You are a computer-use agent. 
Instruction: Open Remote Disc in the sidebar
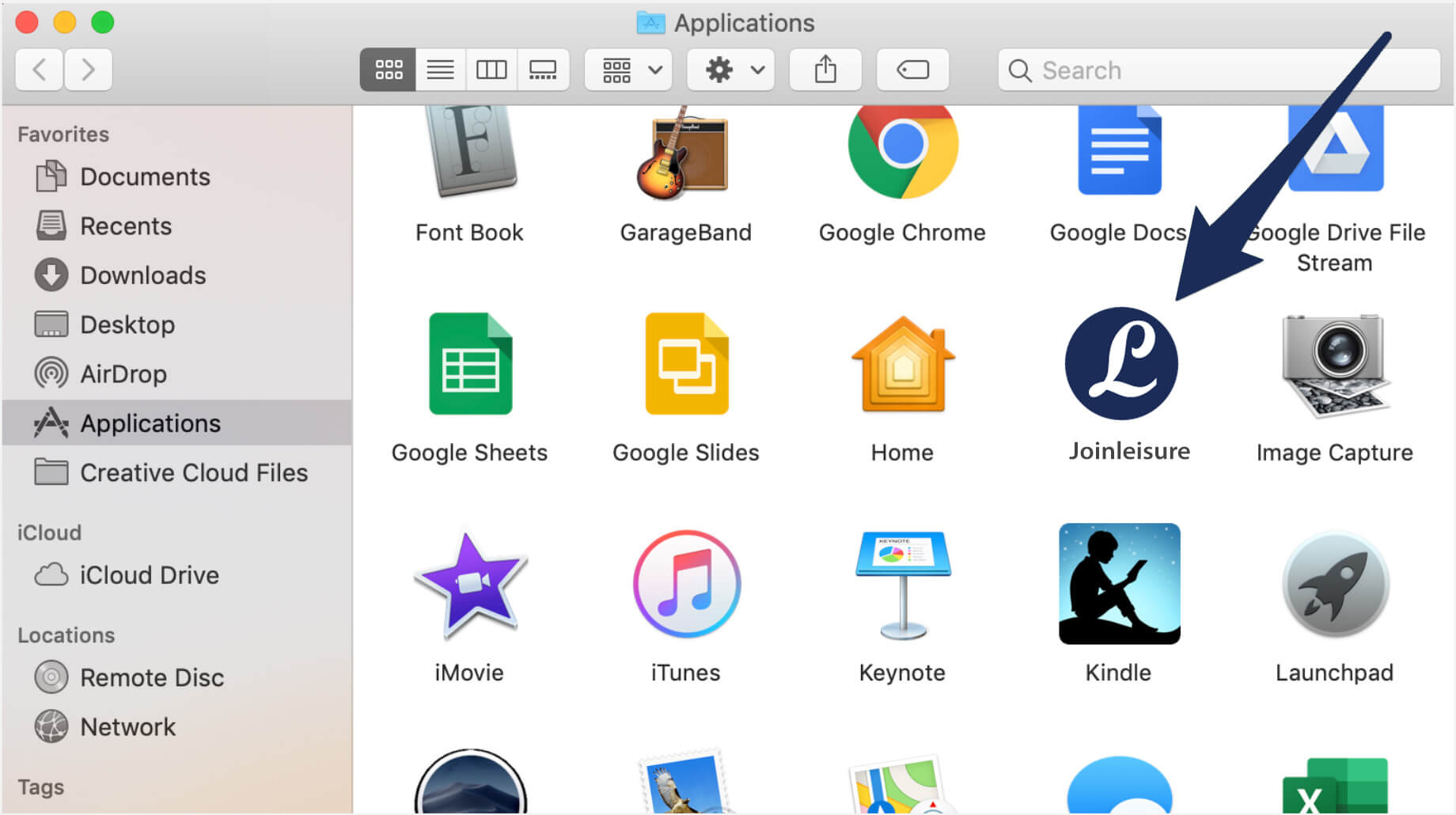(x=177, y=677)
